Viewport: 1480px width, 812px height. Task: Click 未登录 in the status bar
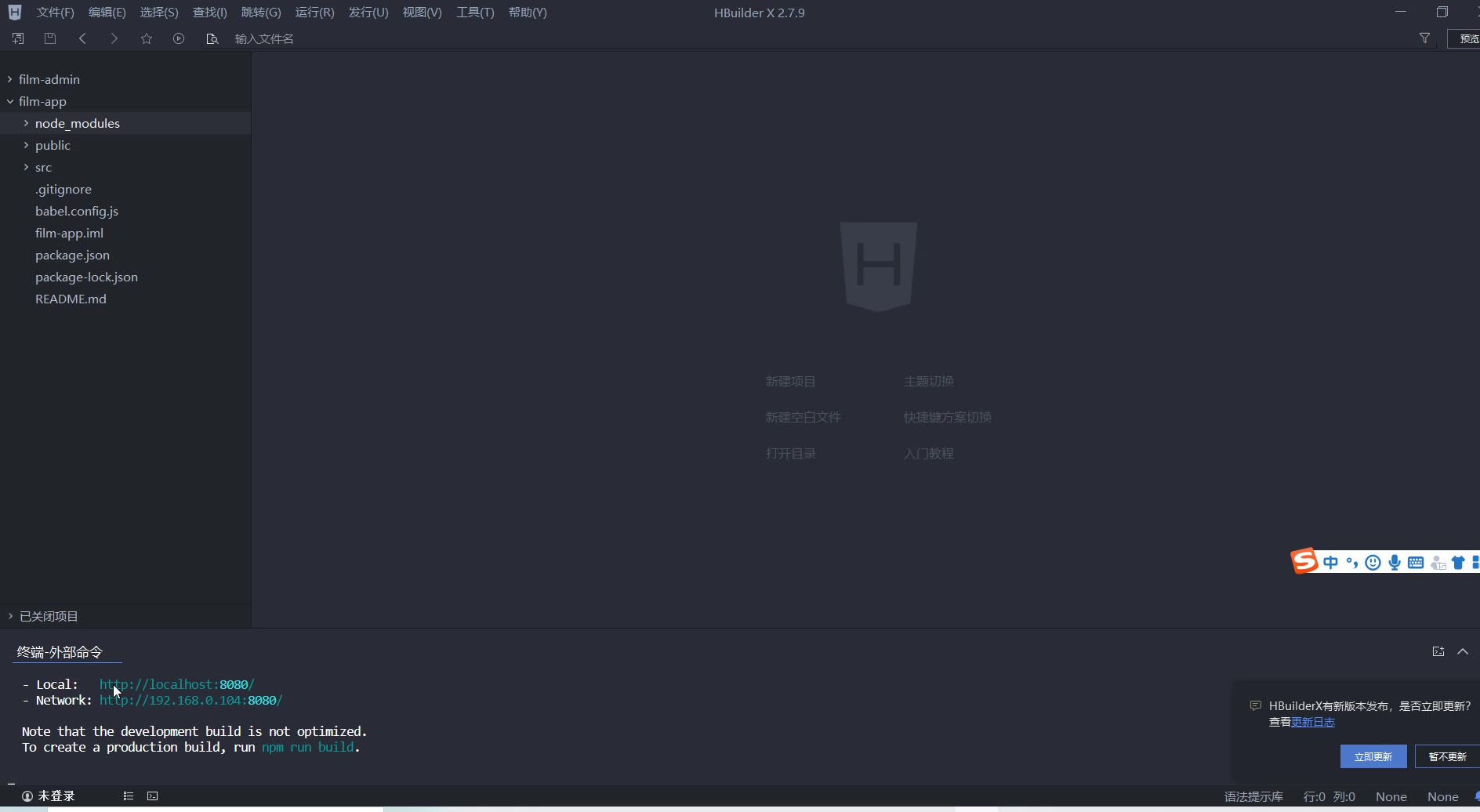pyautogui.click(x=56, y=796)
